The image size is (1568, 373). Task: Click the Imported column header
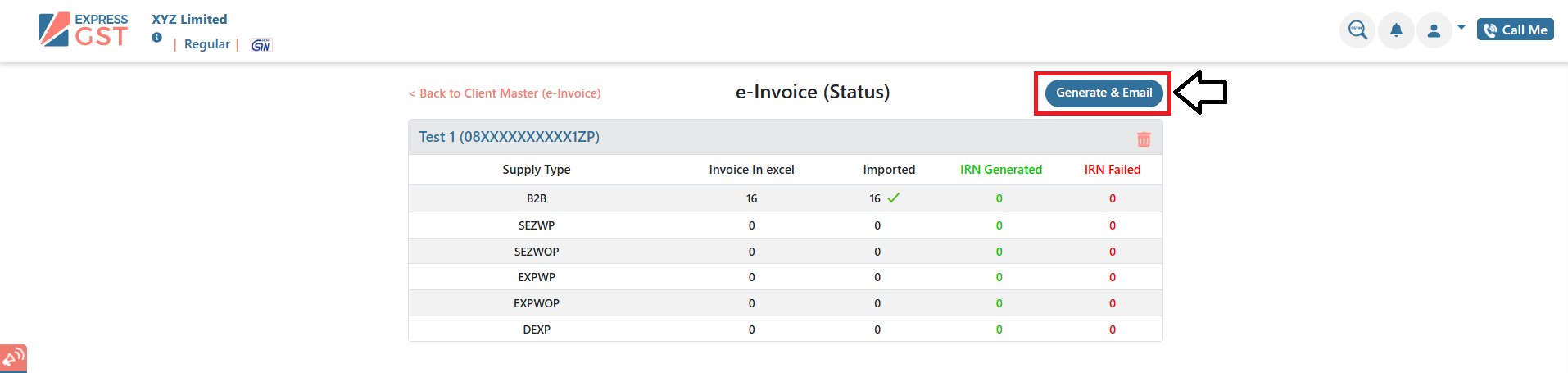[x=889, y=170]
